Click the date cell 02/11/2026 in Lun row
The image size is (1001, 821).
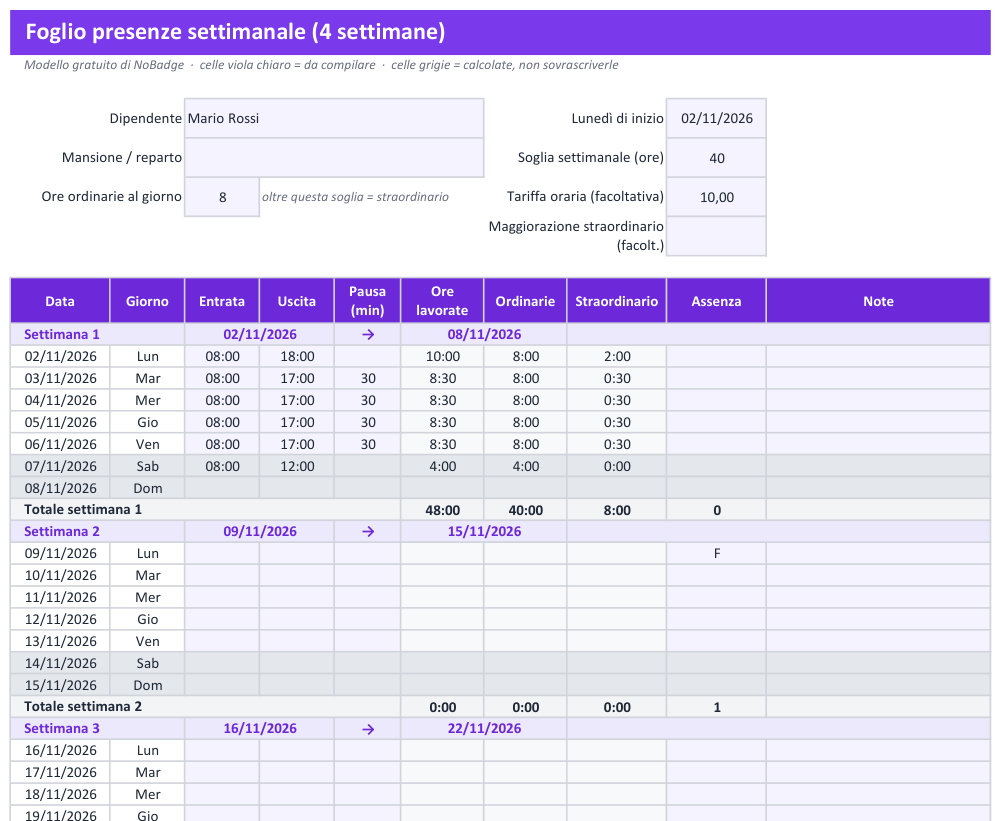click(x=60, y=356)
